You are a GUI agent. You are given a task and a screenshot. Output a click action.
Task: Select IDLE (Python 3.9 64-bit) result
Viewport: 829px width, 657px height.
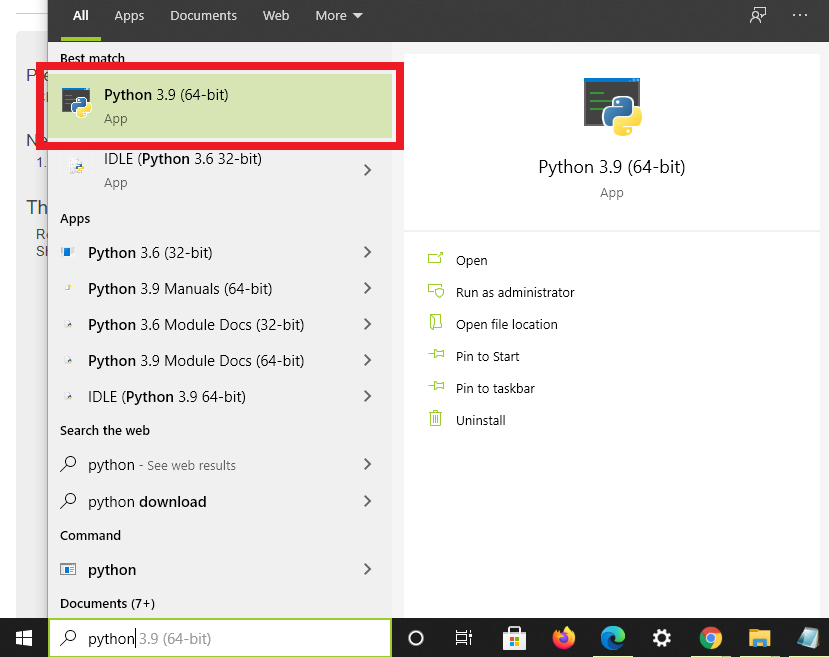coord(220,396)
